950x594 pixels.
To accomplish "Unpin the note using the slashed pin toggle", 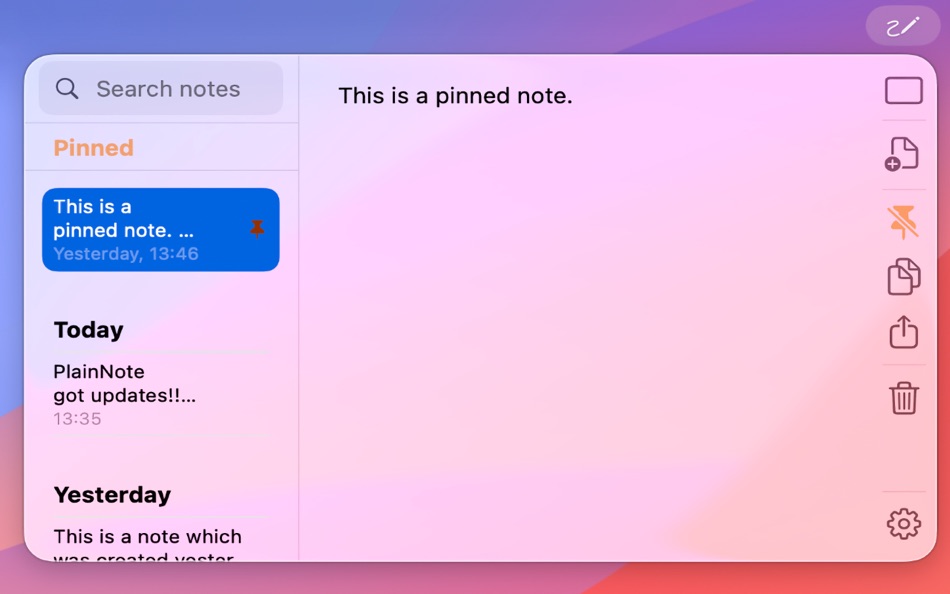I will (903, 221).
